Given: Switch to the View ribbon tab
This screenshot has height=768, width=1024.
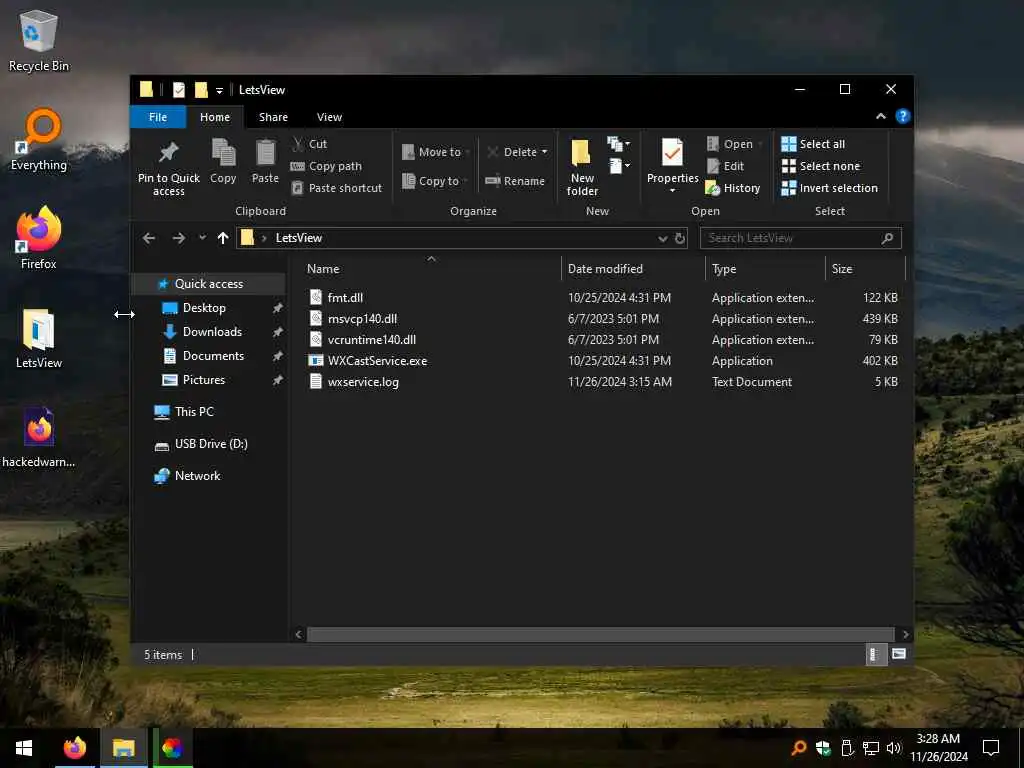Looking at the screenshot, I should pos(329,117).
